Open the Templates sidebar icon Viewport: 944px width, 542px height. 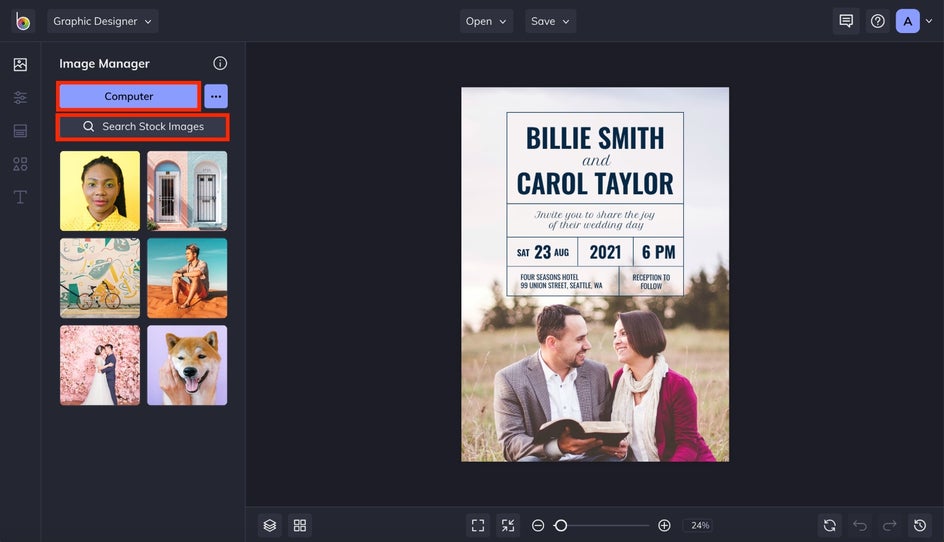[20, 131]
